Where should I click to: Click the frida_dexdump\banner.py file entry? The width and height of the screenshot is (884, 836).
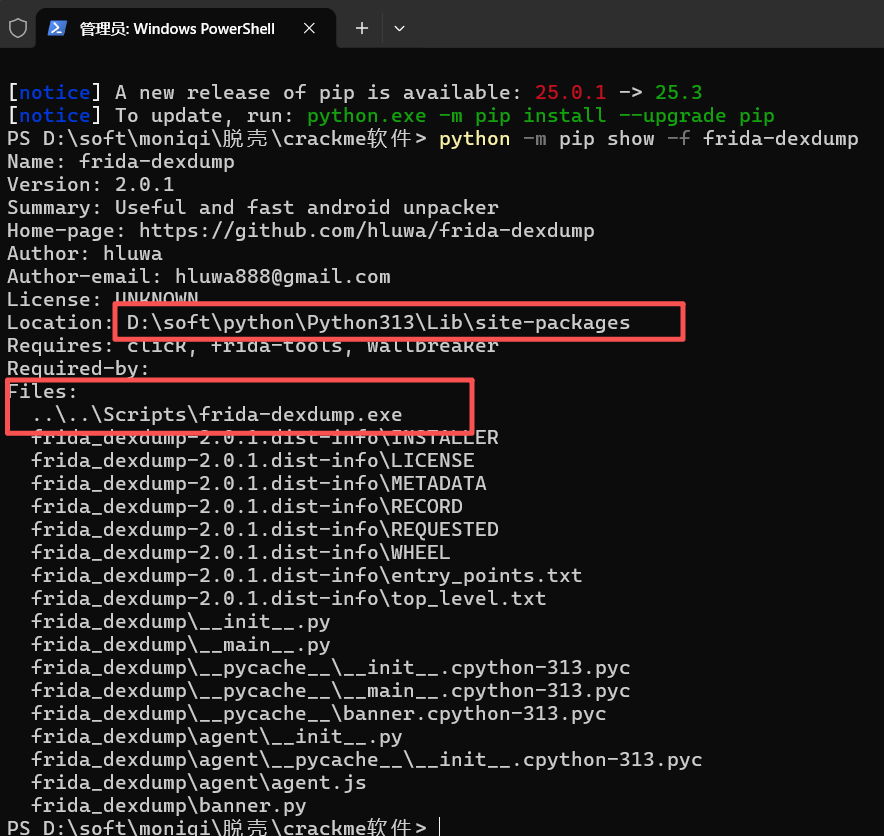pos(169,806)
